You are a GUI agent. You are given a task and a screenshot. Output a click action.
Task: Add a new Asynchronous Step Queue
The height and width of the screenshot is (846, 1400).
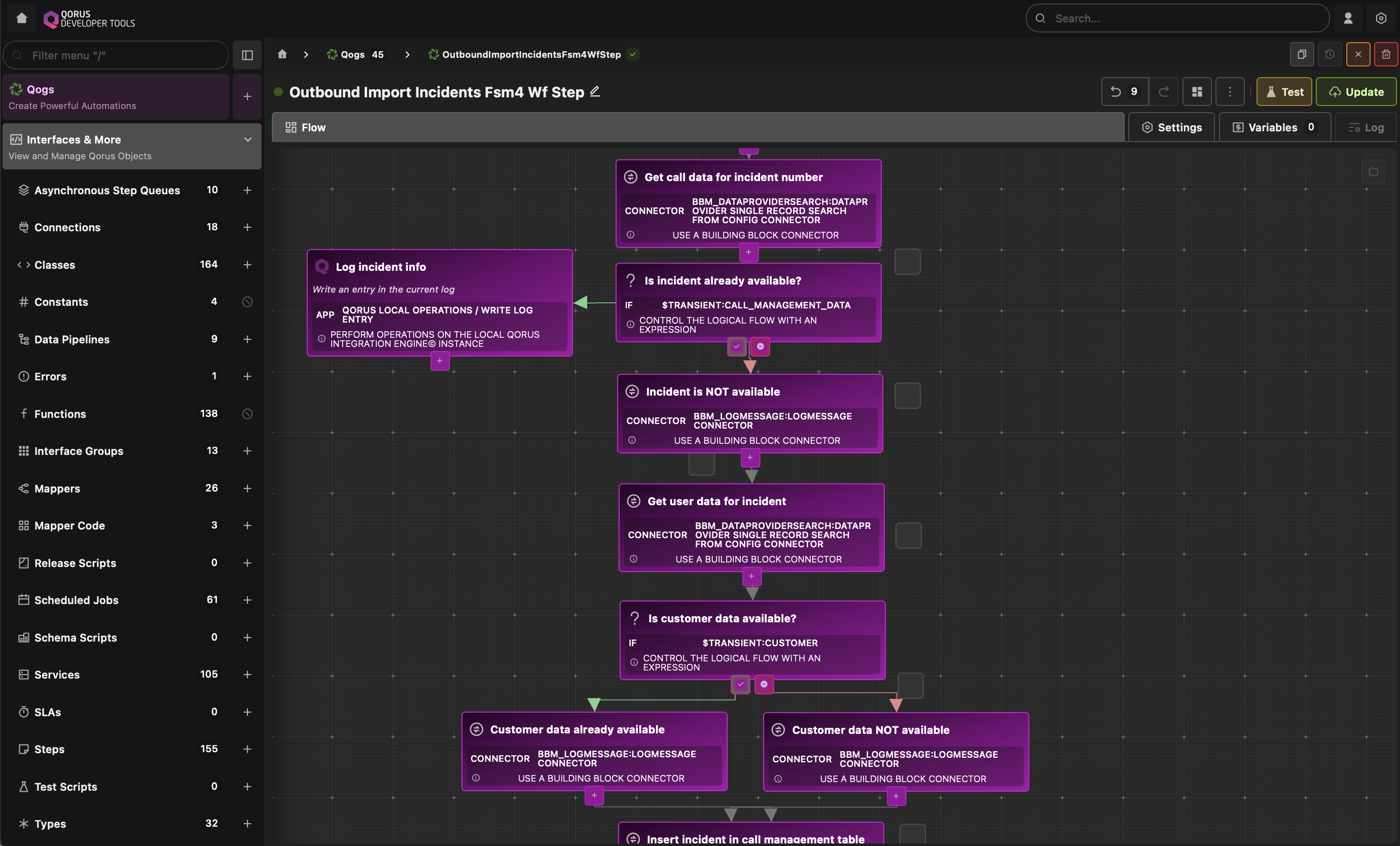point(247,190)
